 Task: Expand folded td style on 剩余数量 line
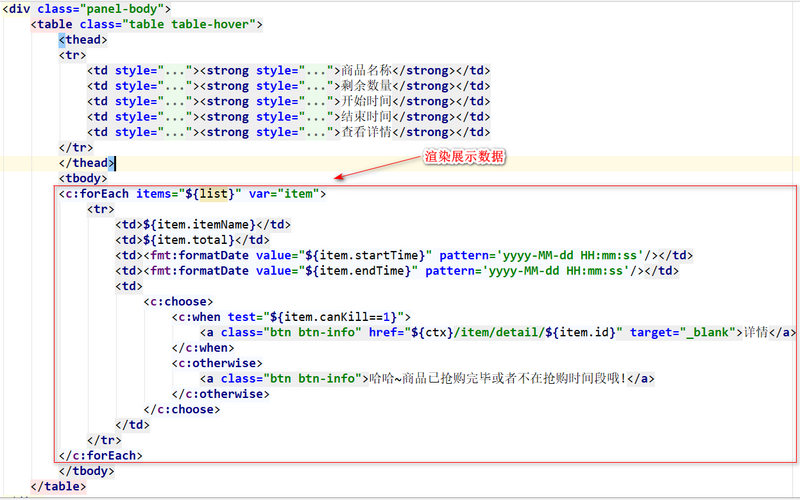click(174, 86)
